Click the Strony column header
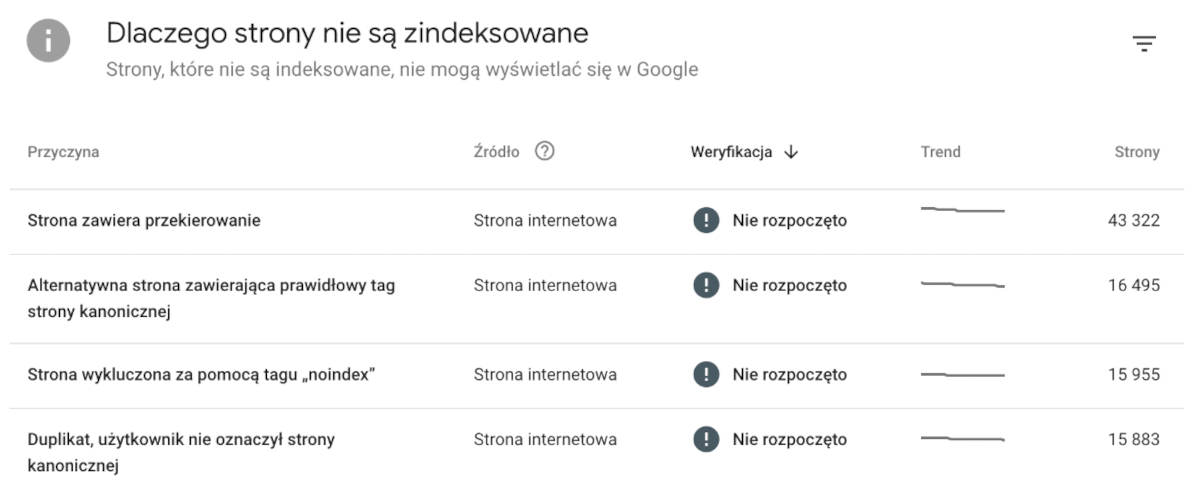Image resolution: width=1200 pixels, height=492 pixels. 1137,152
